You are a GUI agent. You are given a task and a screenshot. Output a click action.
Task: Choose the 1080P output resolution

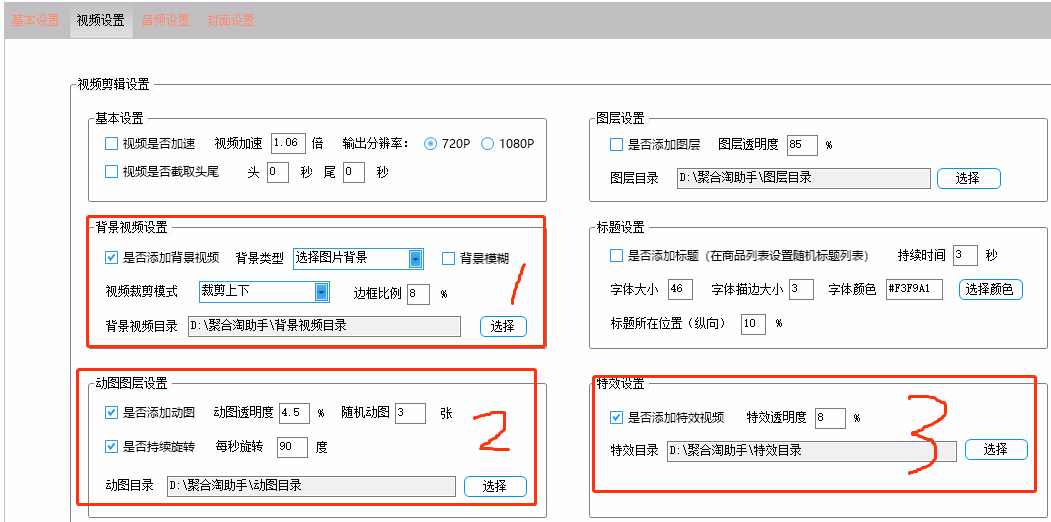click(487, 143)
